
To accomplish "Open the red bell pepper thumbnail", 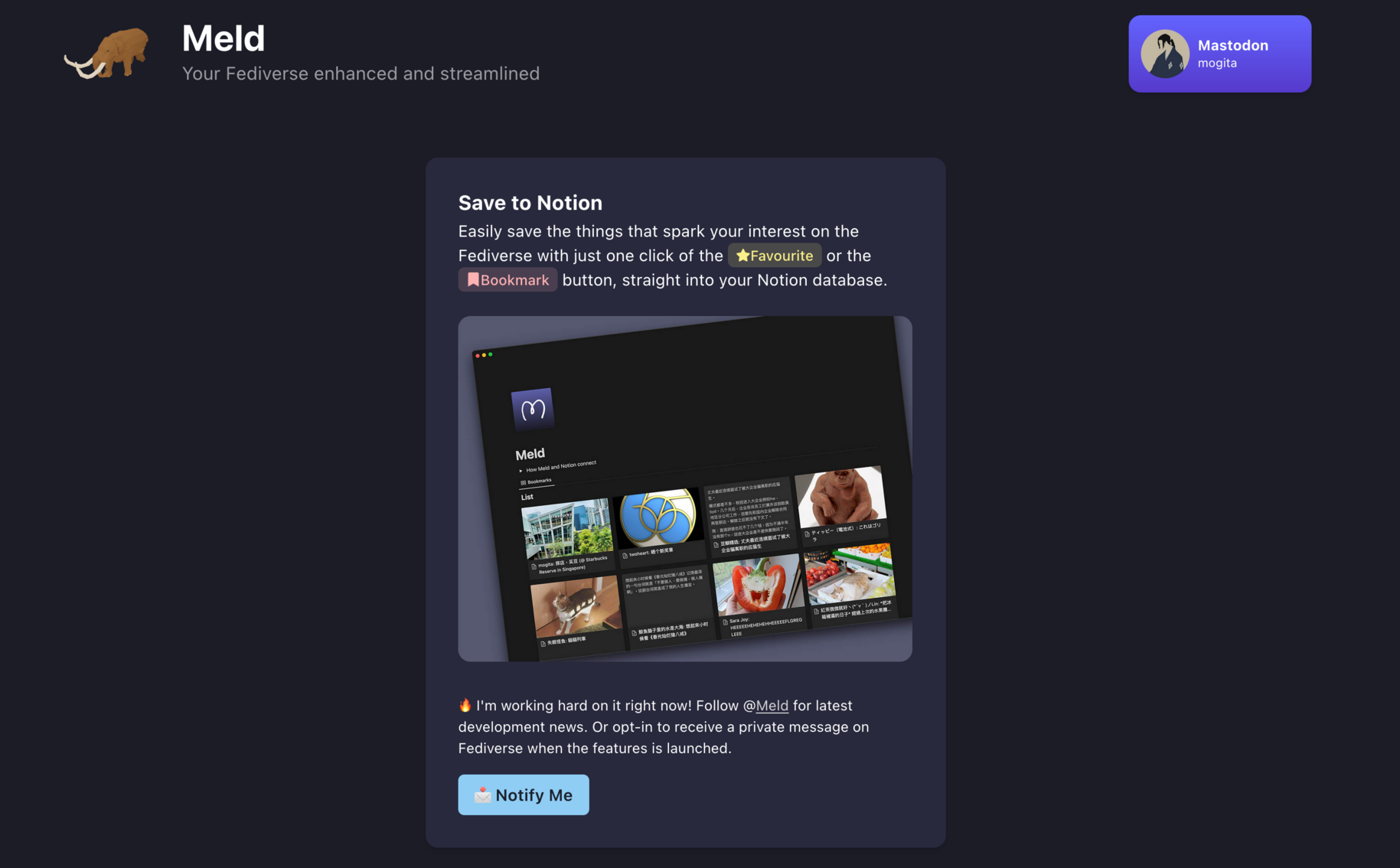I will (x=758, y=586).
